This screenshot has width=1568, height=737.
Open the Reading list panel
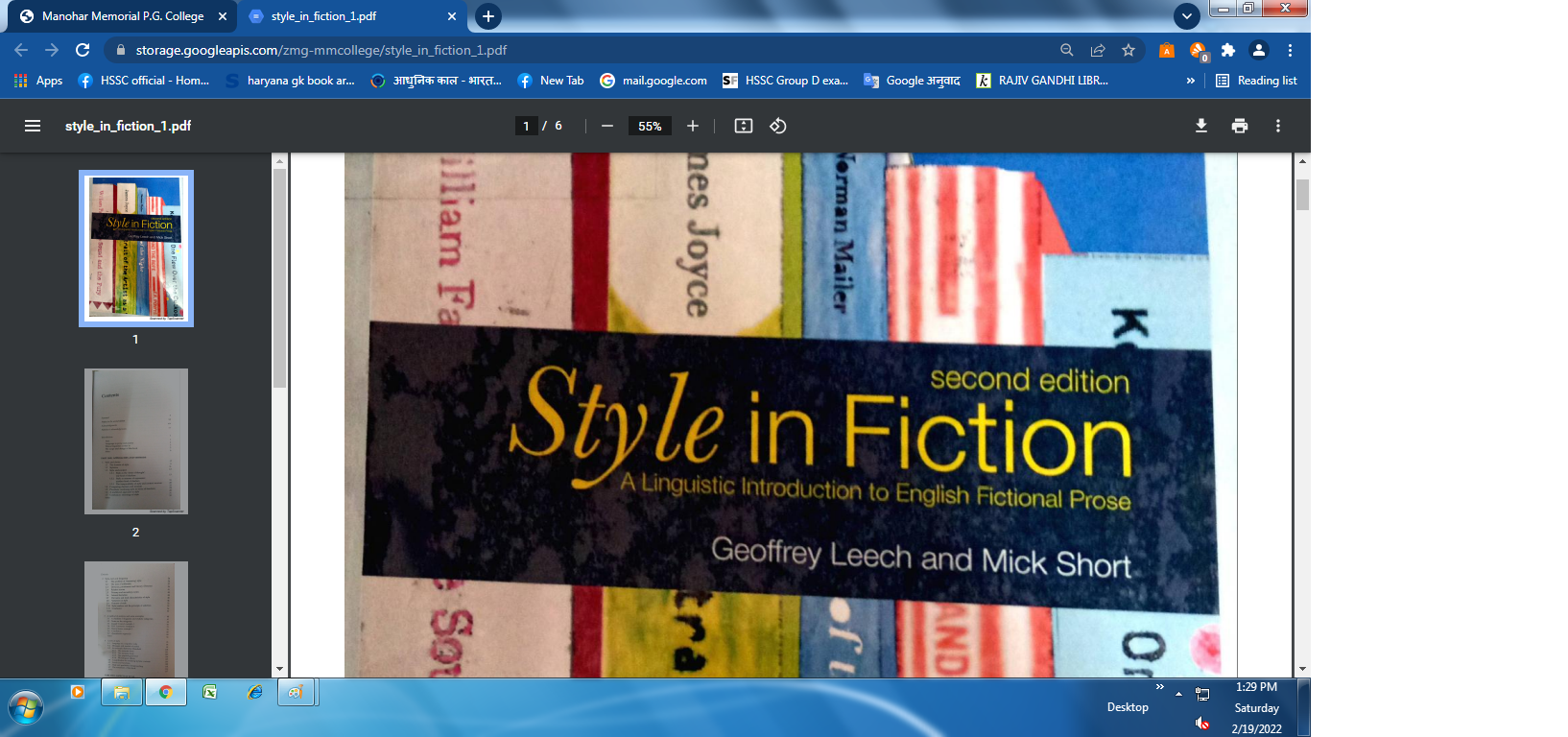tap(1256, 81)
